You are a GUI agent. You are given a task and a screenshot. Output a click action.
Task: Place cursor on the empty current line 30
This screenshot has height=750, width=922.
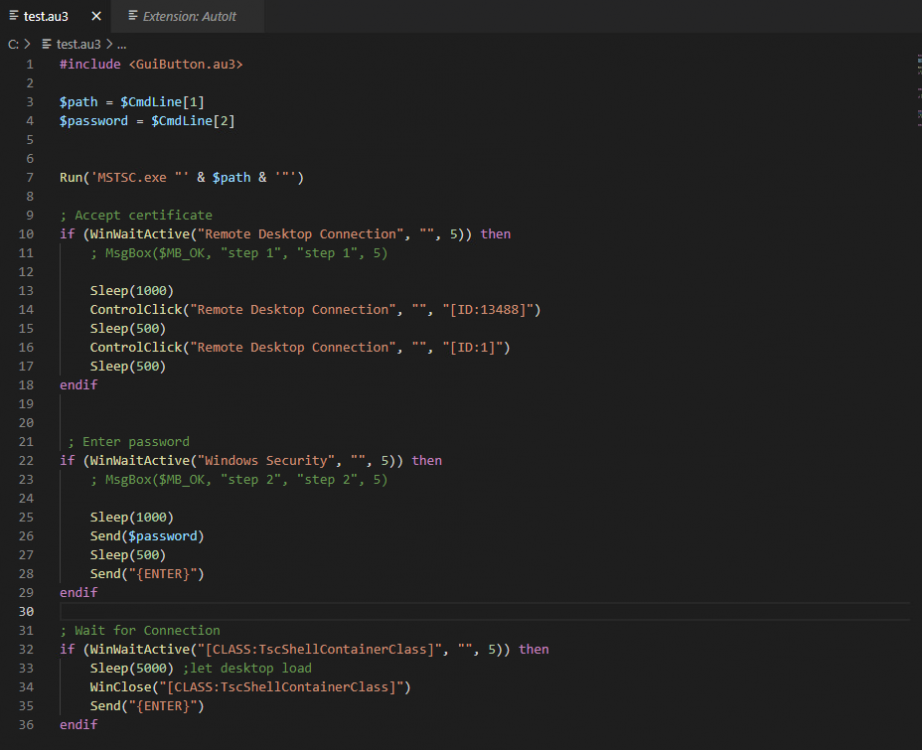[485, 612]
